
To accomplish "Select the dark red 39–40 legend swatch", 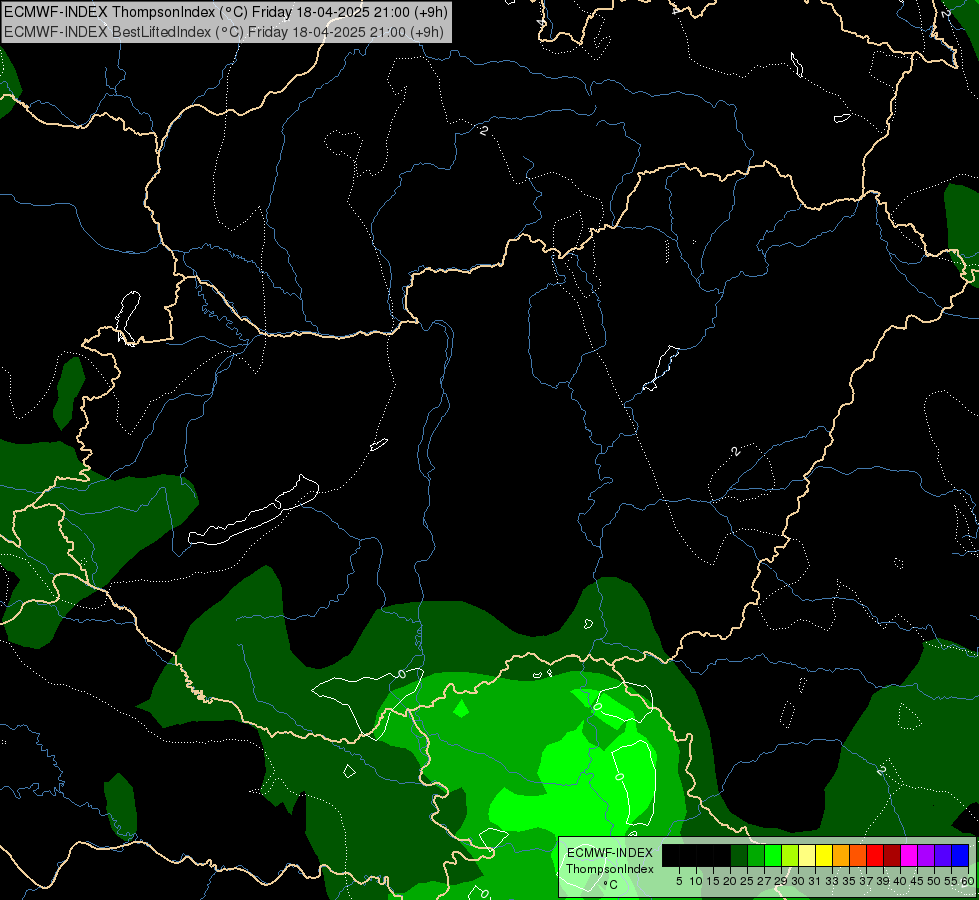I will (x=892, y=855).
